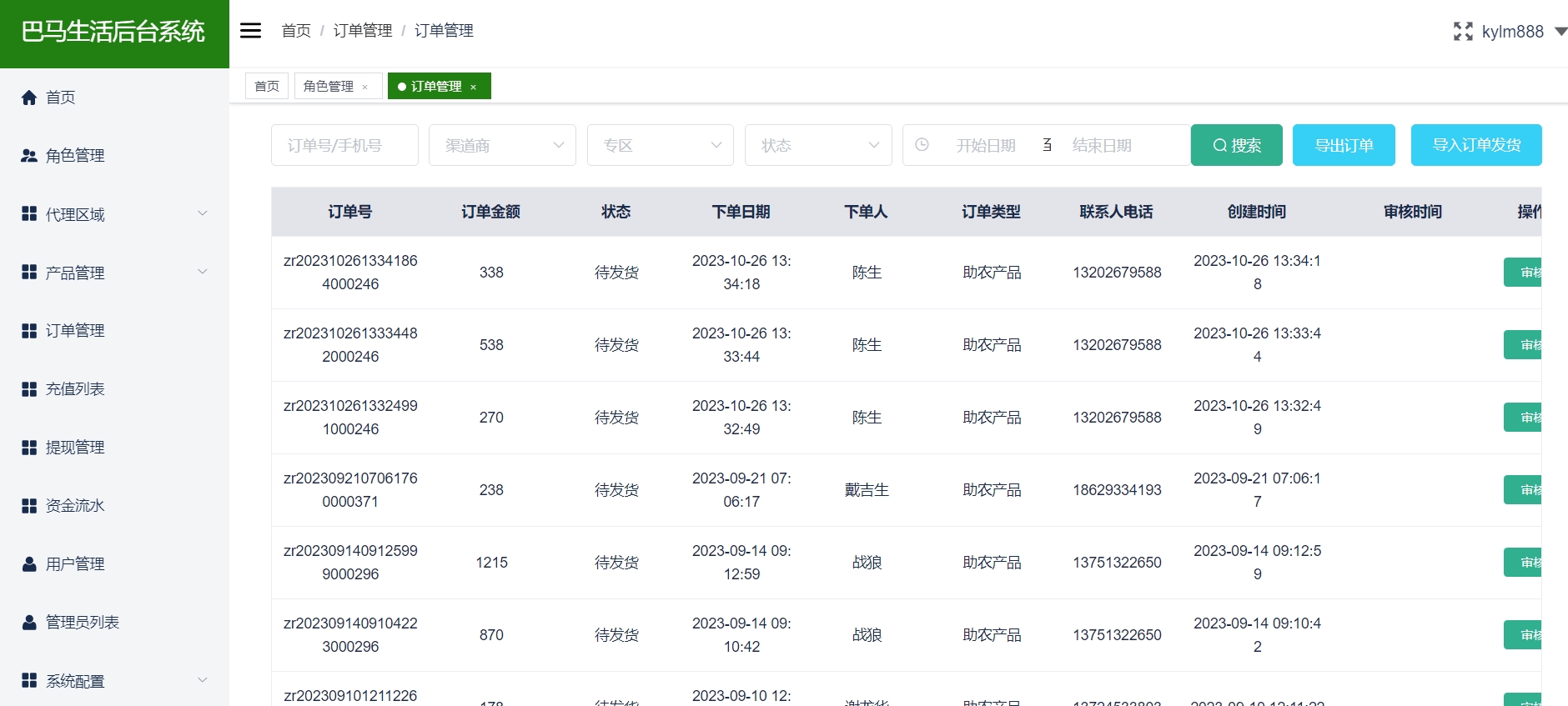Close the 订单管理 tab
Viewport: 1568px width, 706px height.
click(x=473, y=87)
